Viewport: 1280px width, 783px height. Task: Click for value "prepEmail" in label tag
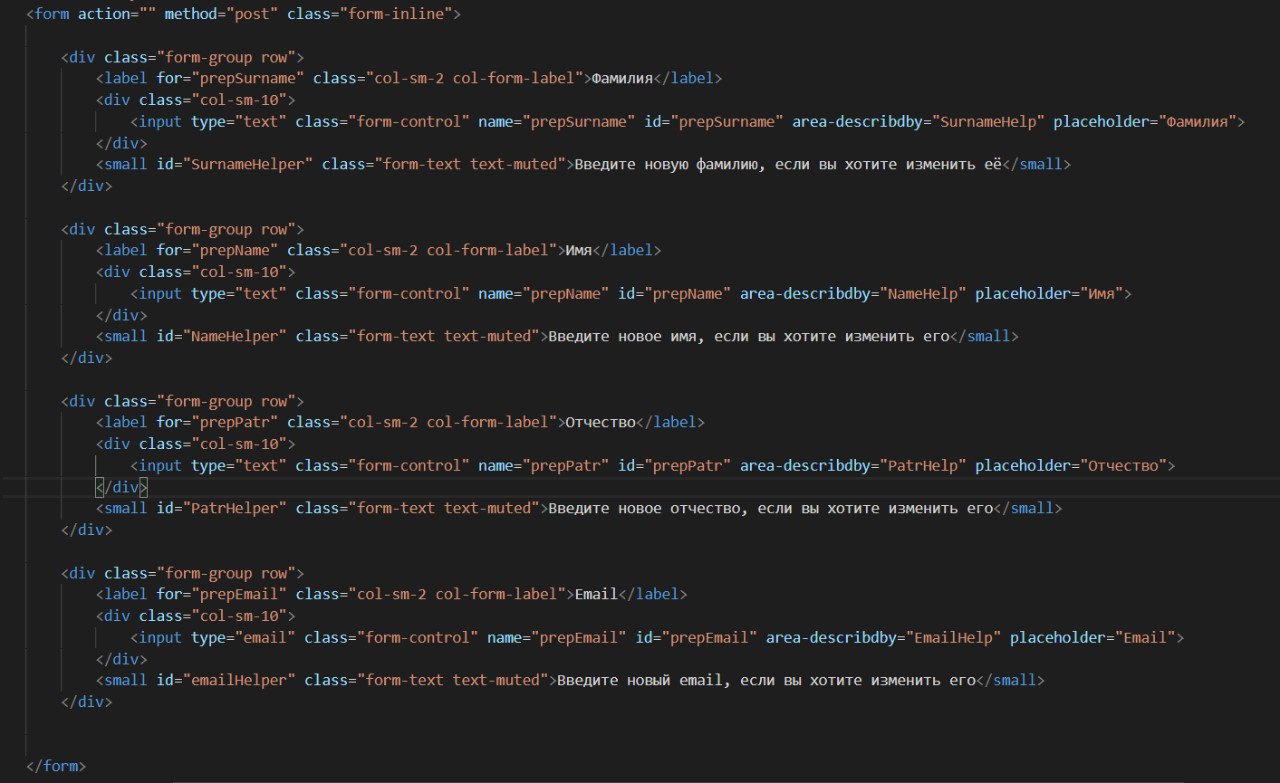point(239,594)
